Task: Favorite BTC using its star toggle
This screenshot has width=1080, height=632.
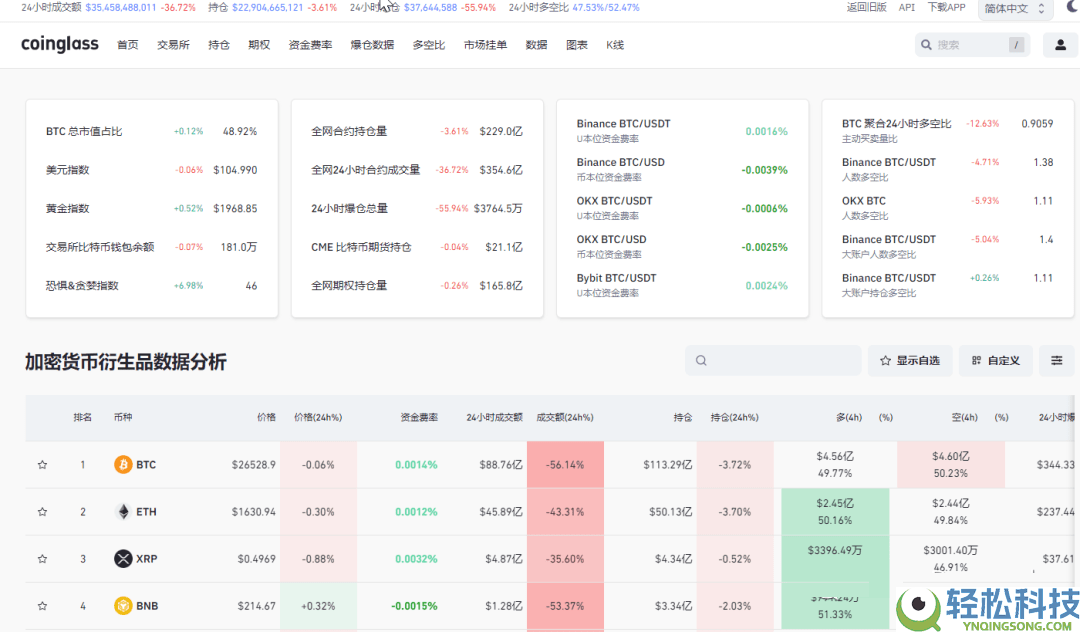Action: click(x=42, y=464)
